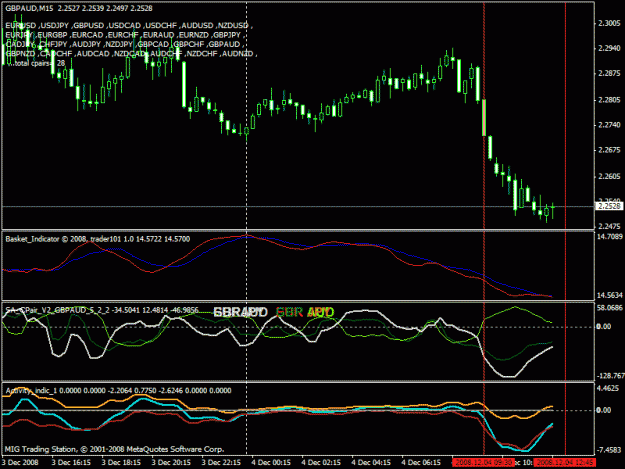Image resolution: width=625 pixels, height=469 pixels.
Task: Click the '4 Dec 02:15' time label
Action: tap(321, 463)
